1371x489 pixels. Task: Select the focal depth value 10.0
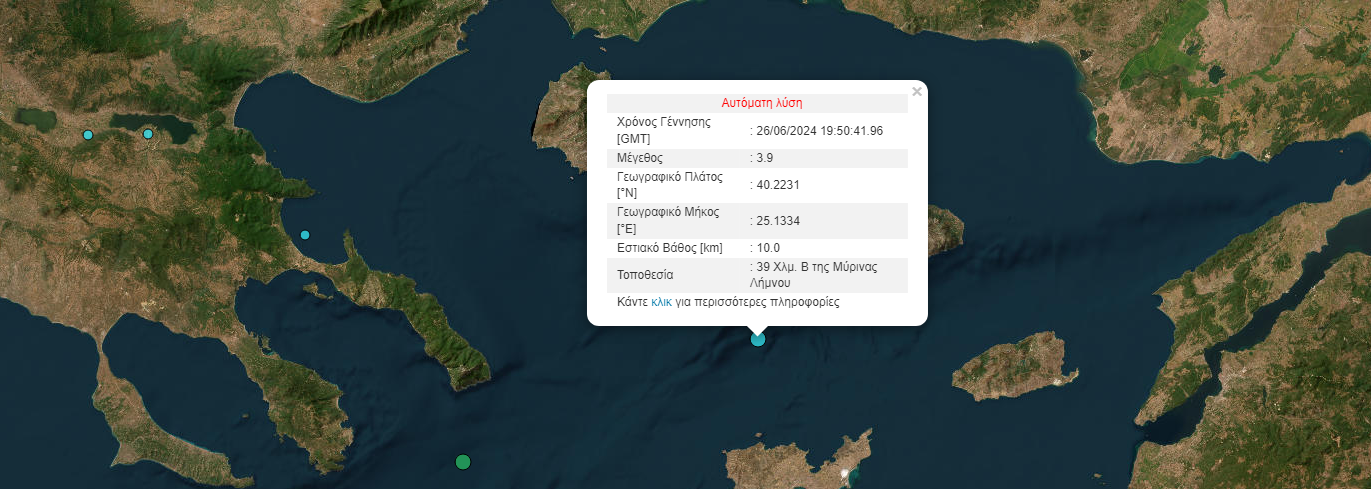tap(768, 248)
